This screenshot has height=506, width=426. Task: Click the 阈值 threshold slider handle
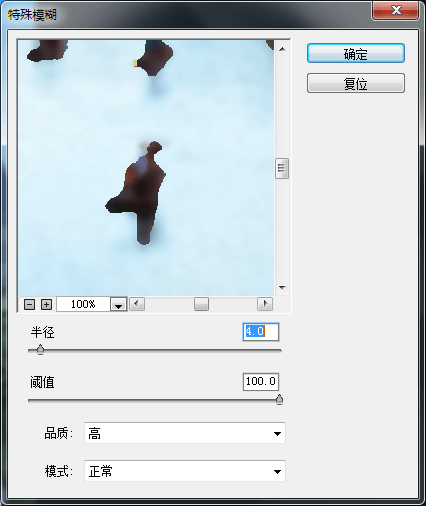click(279, 399)
